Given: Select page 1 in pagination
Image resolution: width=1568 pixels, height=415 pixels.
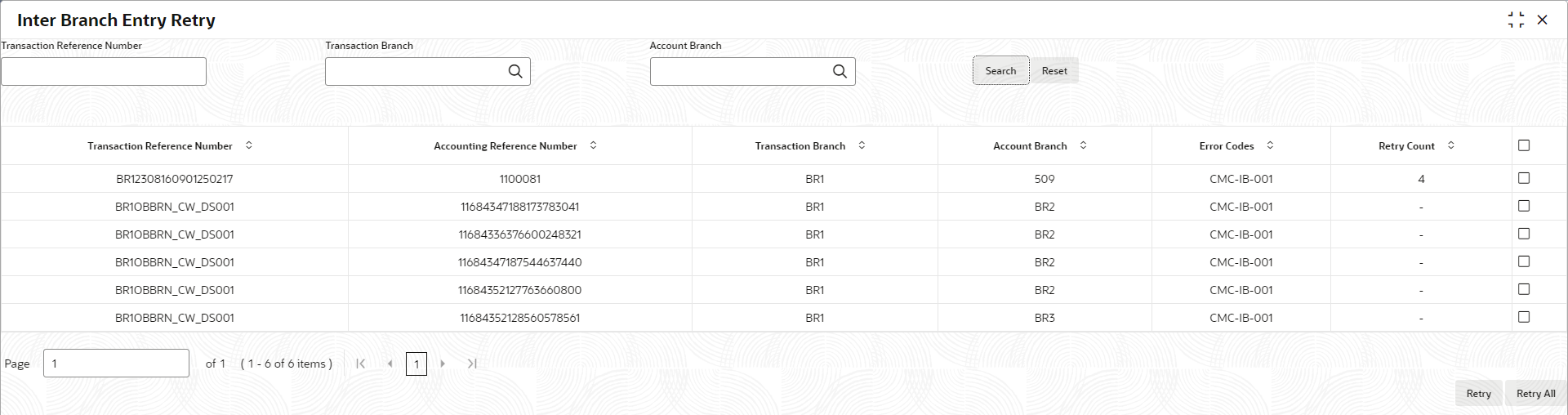Looking at the screenshot, I should point(416,364).
